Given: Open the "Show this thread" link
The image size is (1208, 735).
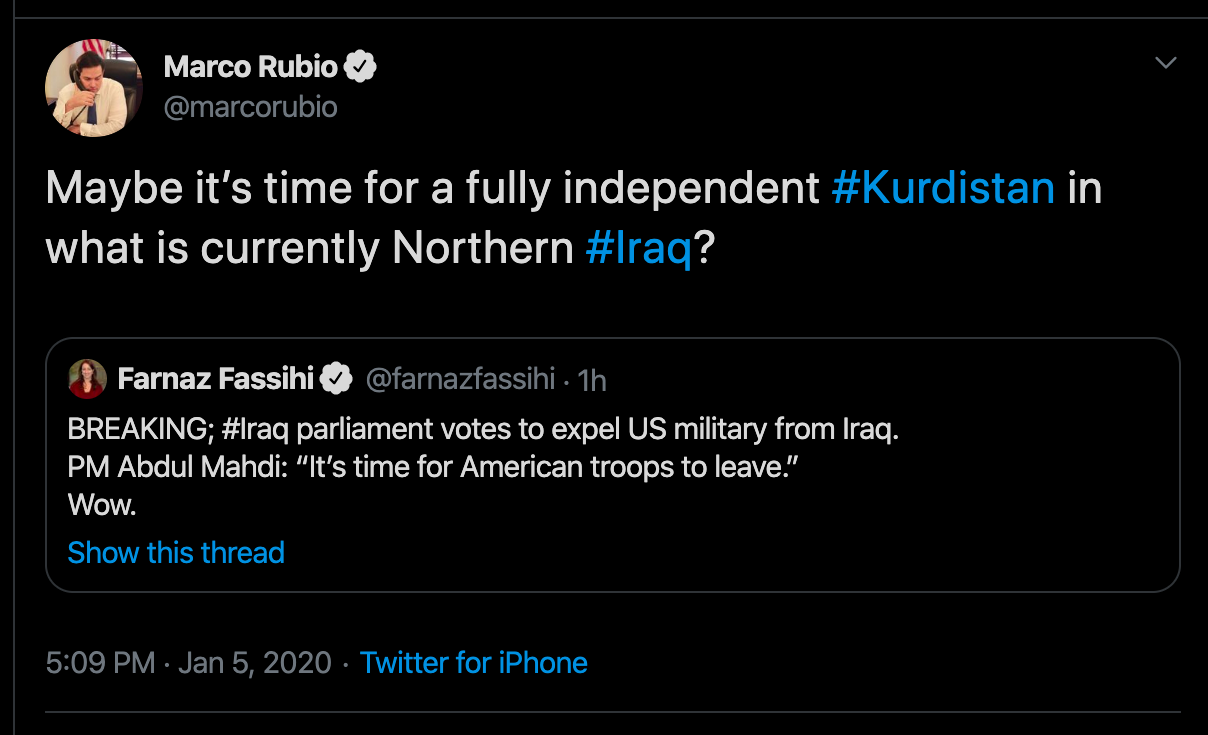Looking at the screenshot, I should (176, 552).
